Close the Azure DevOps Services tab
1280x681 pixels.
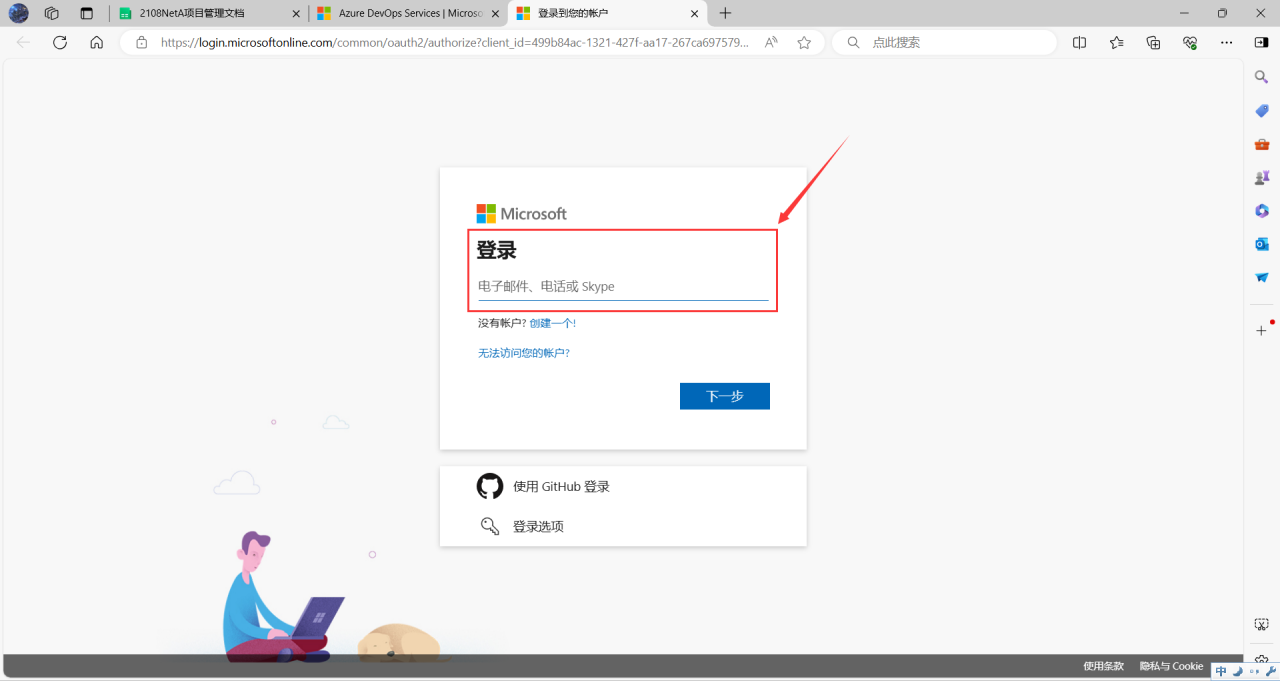(494, 13)
